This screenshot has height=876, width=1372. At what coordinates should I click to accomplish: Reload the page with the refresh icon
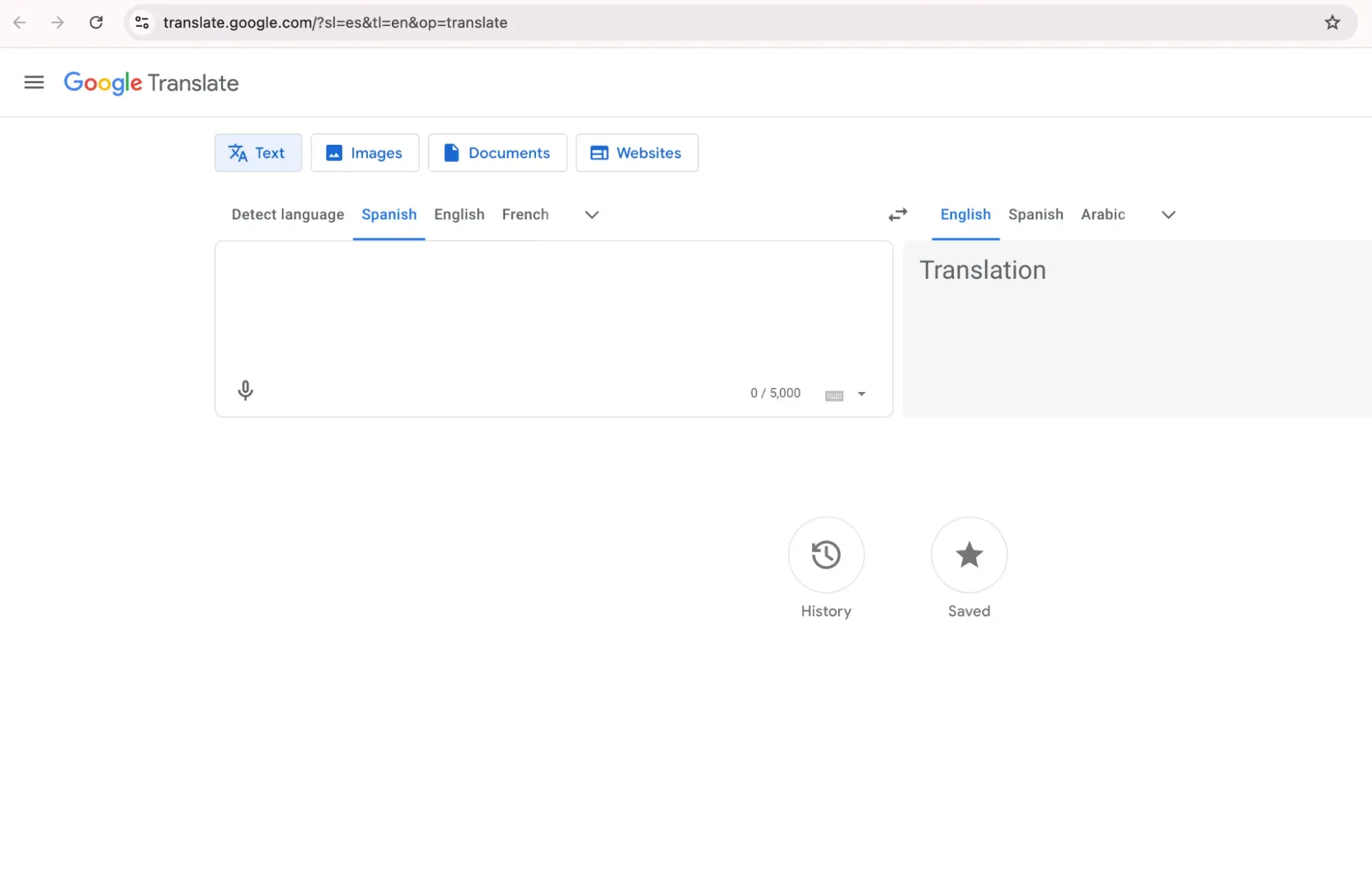(x=96, y=22)
